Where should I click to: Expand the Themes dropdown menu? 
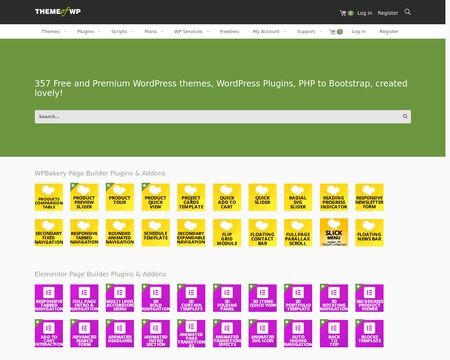(54, 31)
